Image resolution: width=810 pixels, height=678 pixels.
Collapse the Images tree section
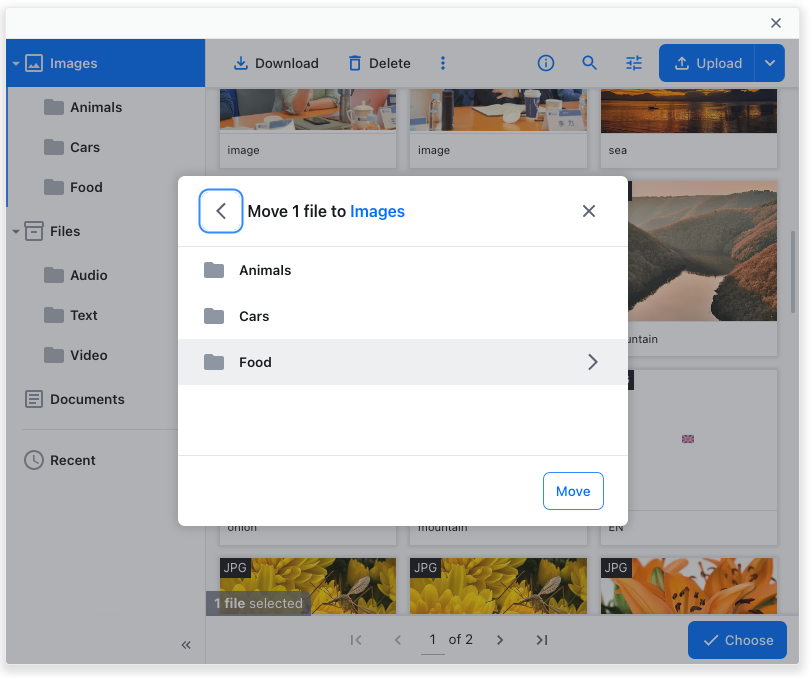[x=16, y=63]
